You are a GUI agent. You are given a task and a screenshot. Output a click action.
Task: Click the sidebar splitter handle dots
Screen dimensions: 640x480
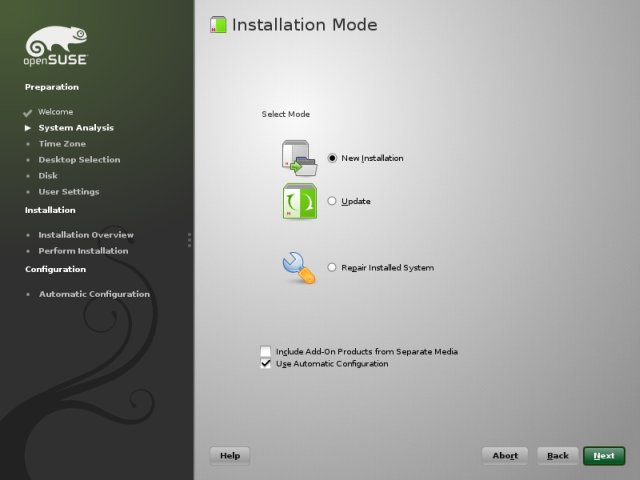pyautogui.click(x=189, y=240)
